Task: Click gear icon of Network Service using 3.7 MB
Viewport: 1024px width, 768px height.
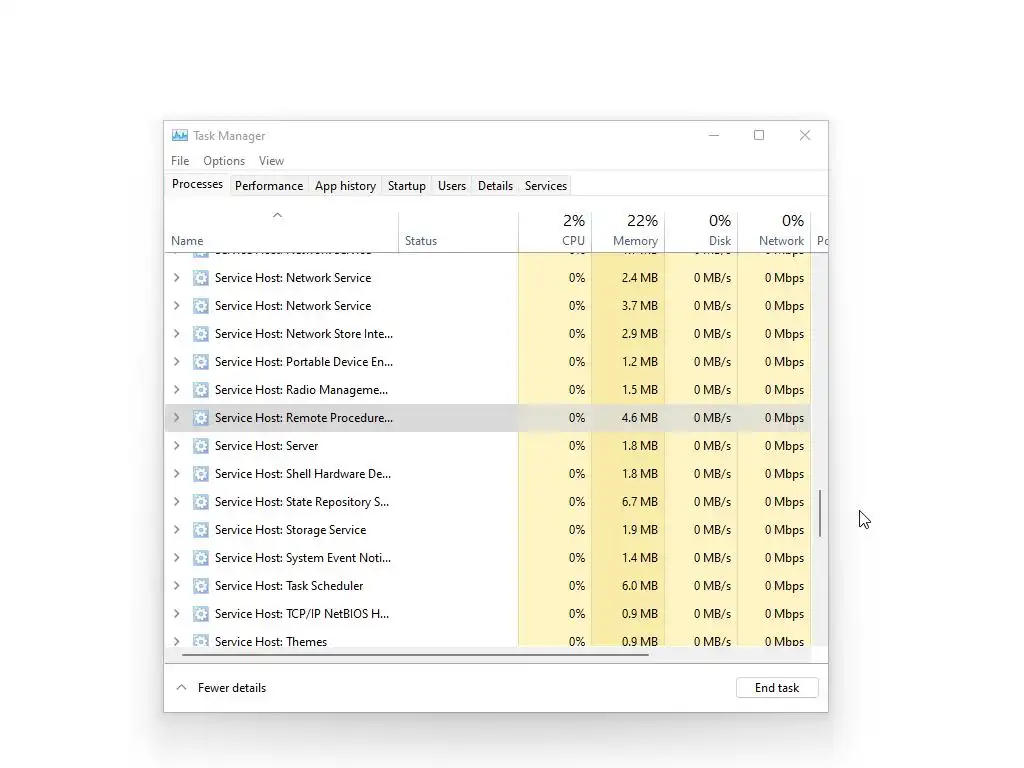Action: tap(200, 306)
